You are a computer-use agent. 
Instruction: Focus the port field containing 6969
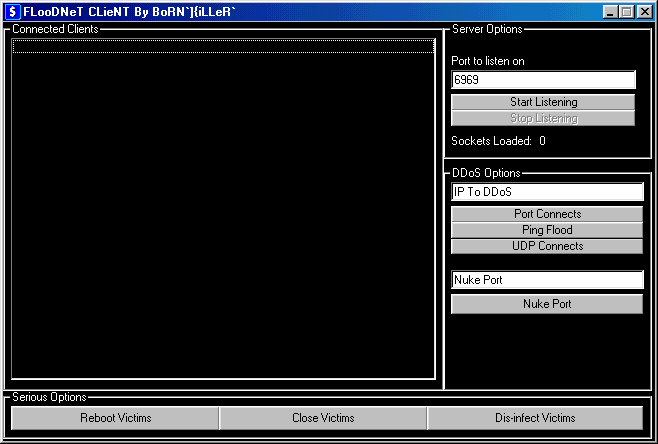click(x=543, y=80)
